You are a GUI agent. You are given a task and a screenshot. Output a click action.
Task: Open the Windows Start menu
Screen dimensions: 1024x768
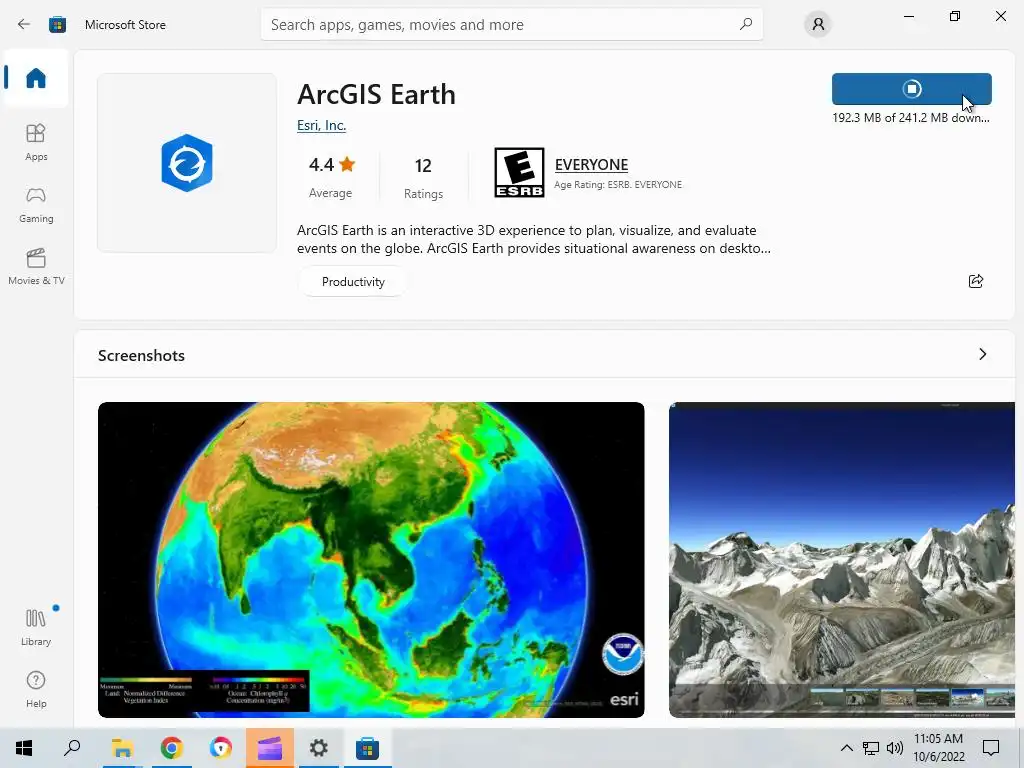[x=24, y=748]
